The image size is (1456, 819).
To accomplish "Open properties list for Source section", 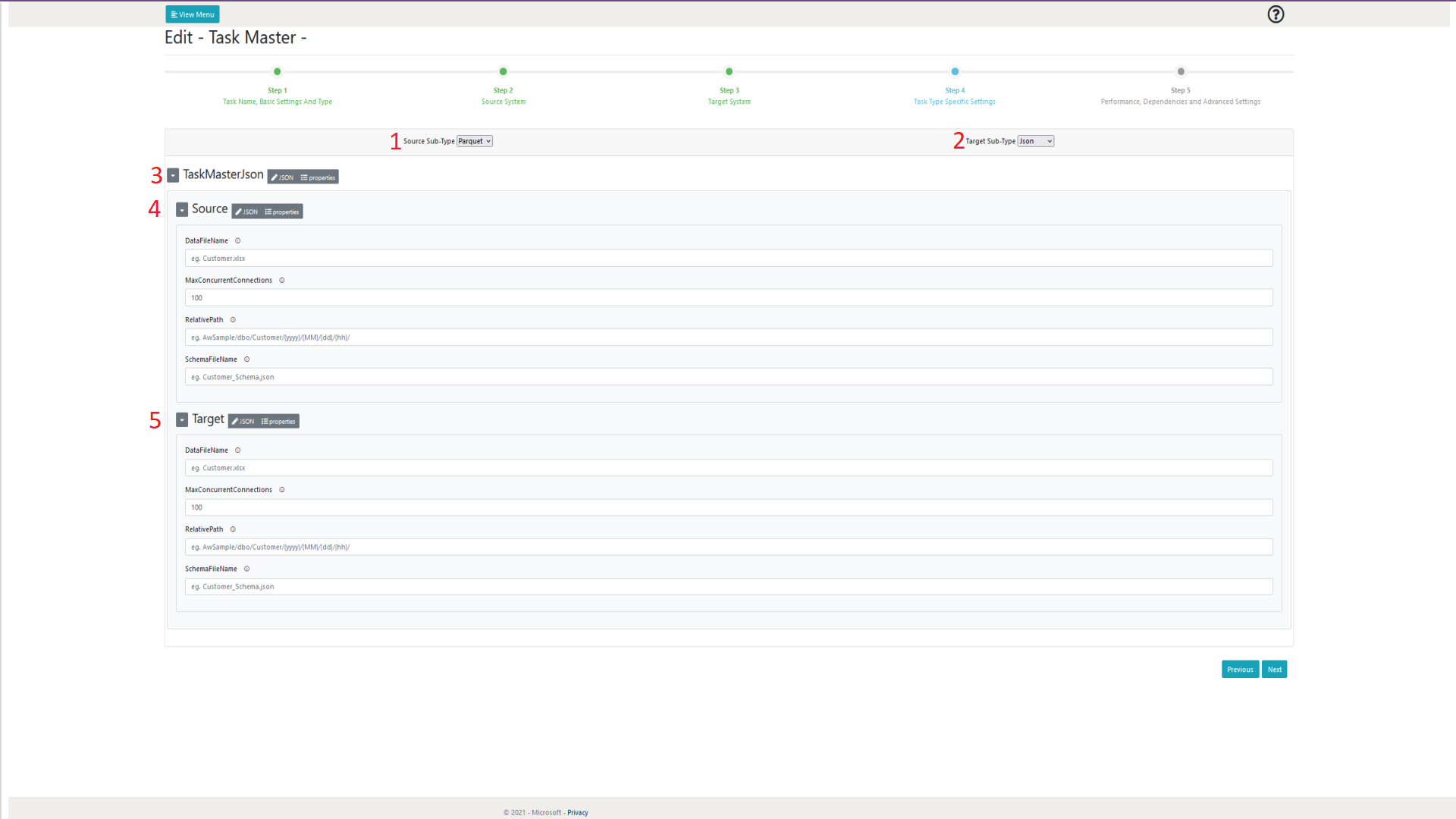I will (x=282, y=212).
